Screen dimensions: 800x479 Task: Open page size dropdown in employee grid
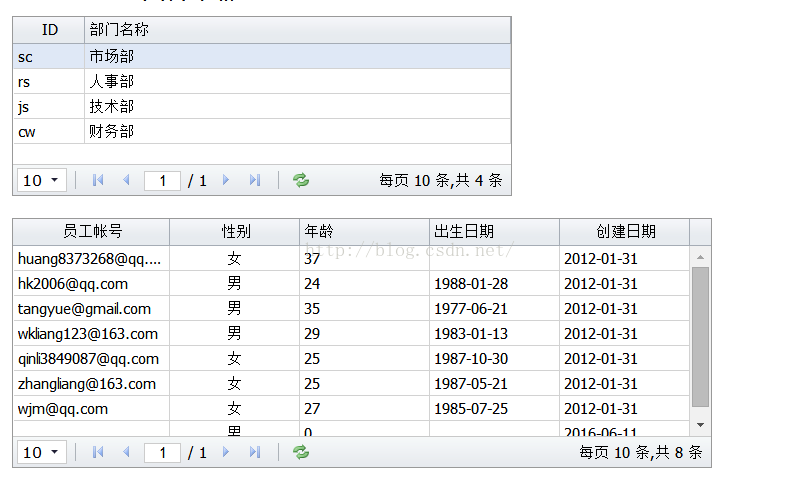[42, 452]
